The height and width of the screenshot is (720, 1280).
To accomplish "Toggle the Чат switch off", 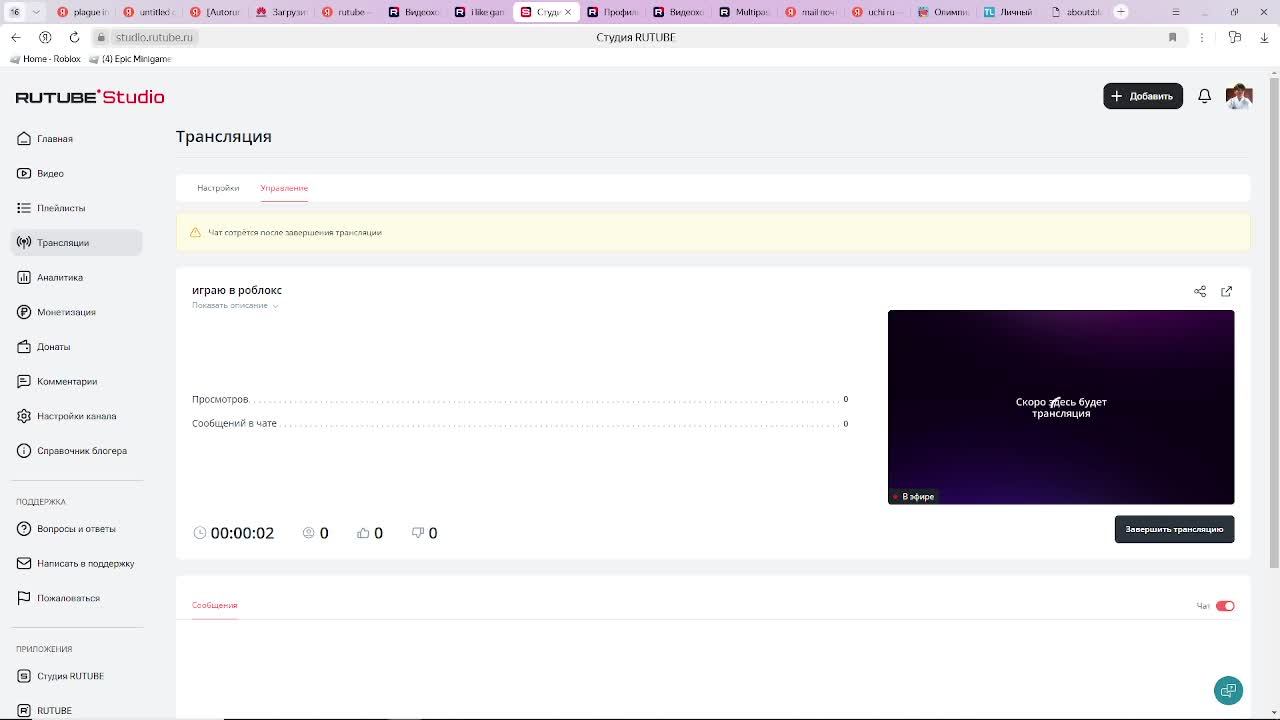I will [1225, 606].
